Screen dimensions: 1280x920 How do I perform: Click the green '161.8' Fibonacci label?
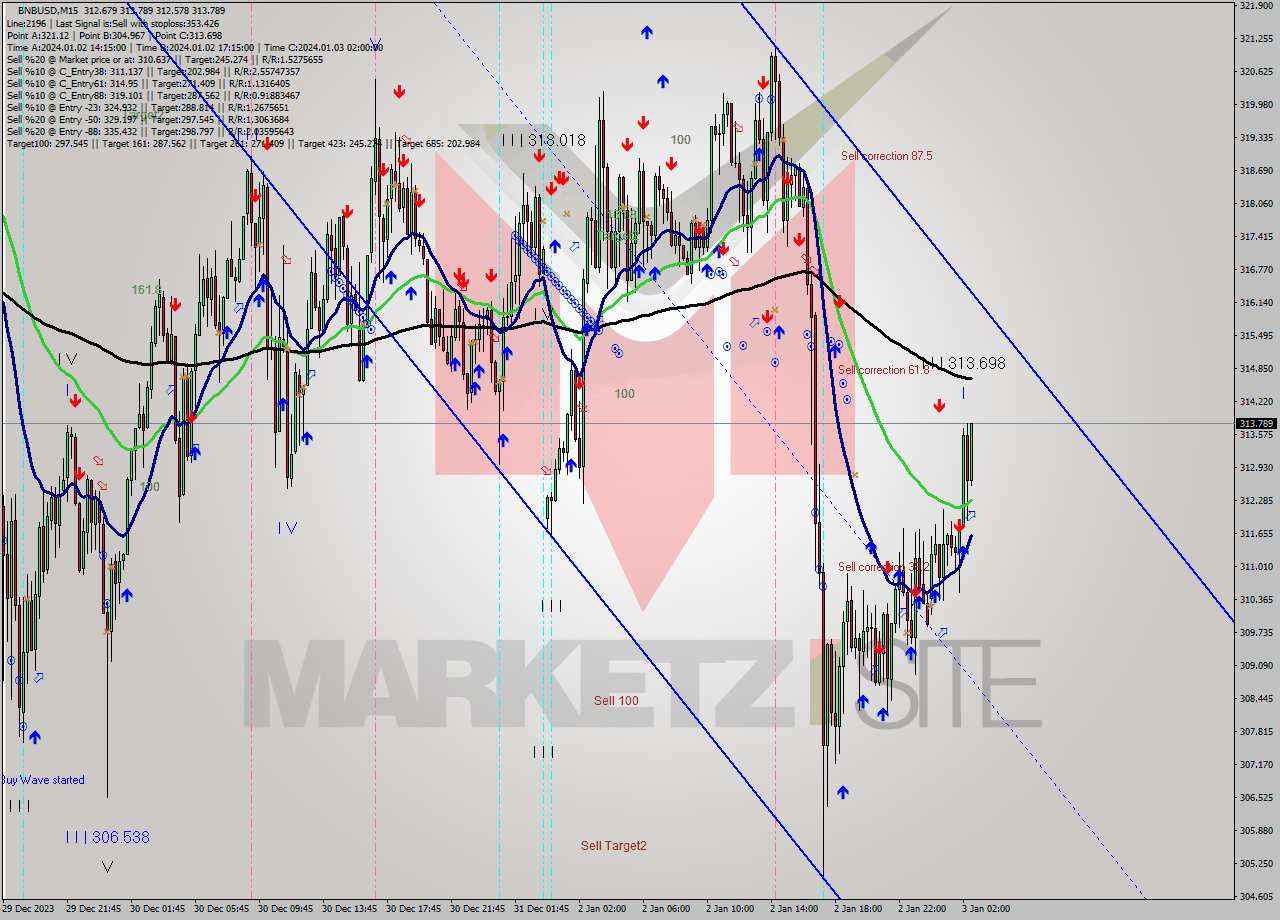point(146,290)
